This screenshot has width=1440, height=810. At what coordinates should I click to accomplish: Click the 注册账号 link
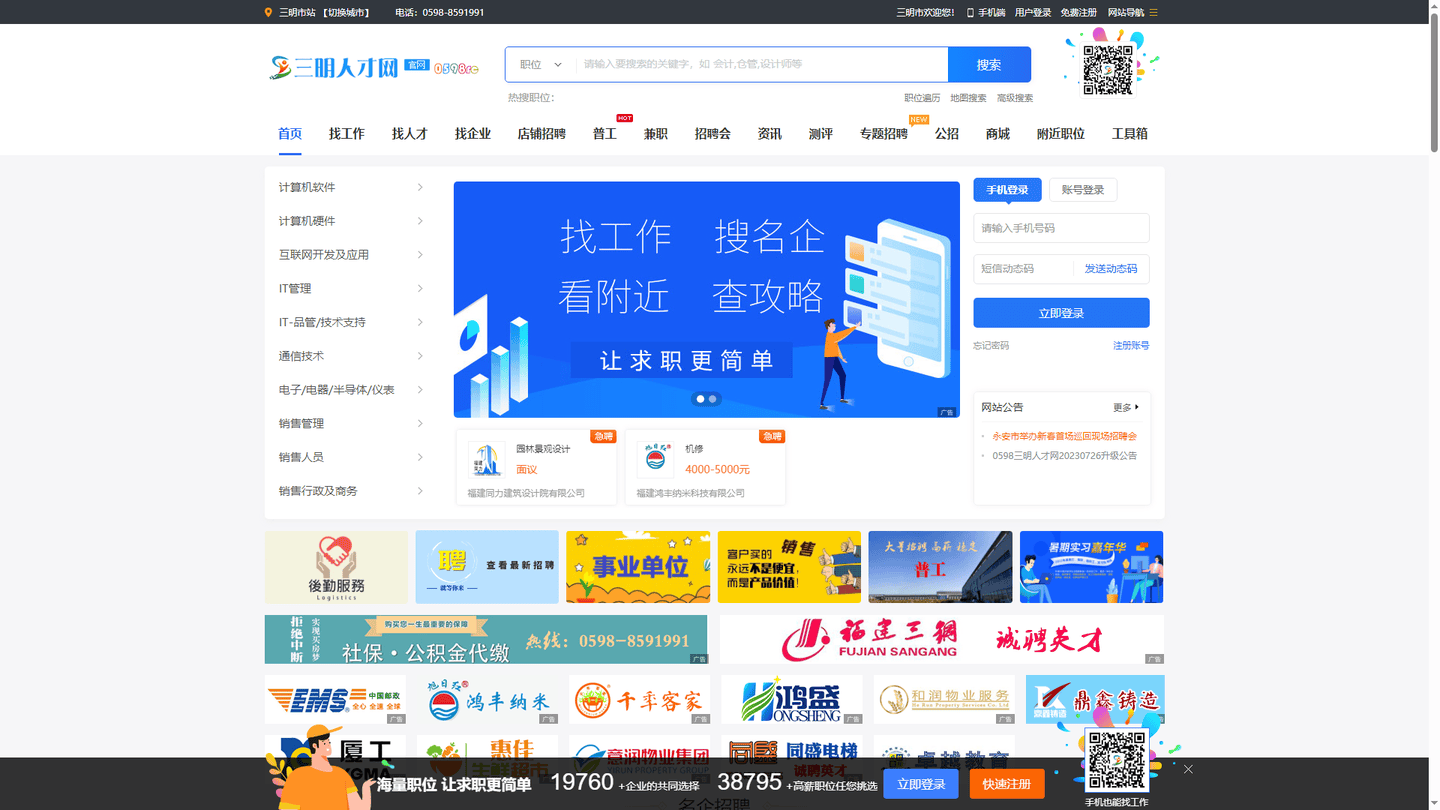[x=1131, y=346]
